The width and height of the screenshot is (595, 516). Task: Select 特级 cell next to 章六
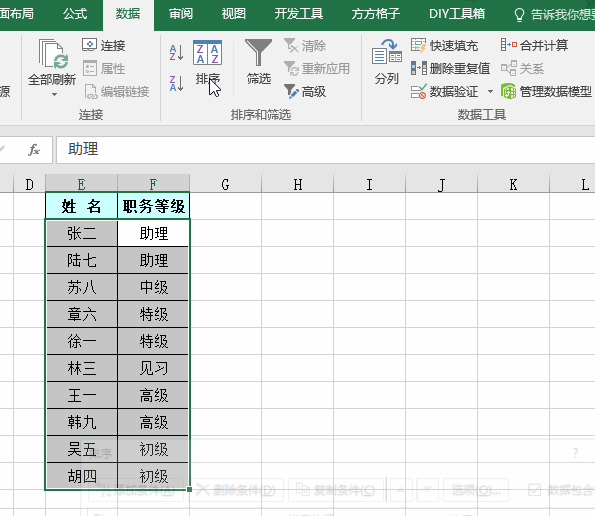[x=153, y=314]
